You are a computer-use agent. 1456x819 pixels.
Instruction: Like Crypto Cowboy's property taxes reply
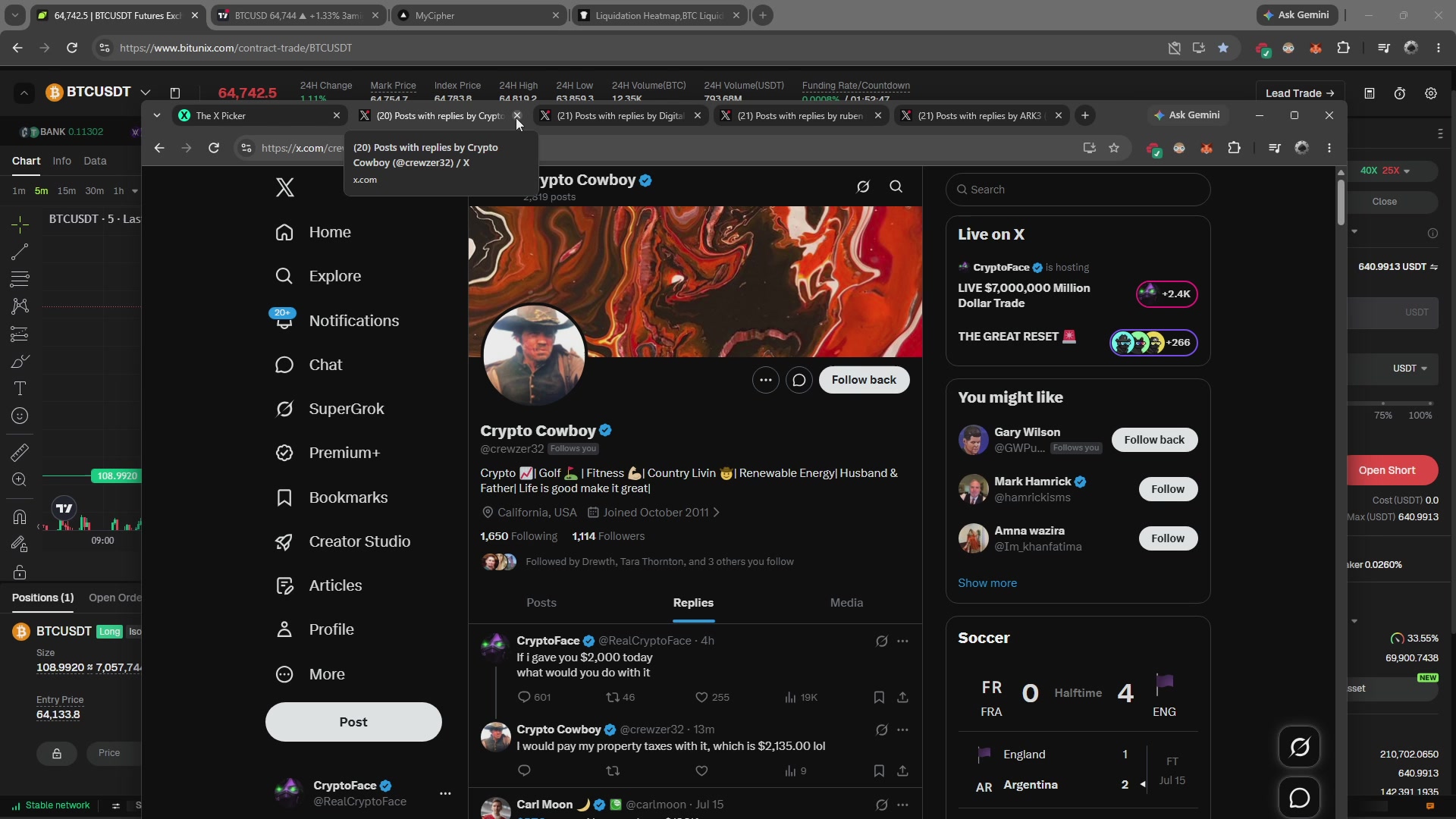(x=701, y=771)
